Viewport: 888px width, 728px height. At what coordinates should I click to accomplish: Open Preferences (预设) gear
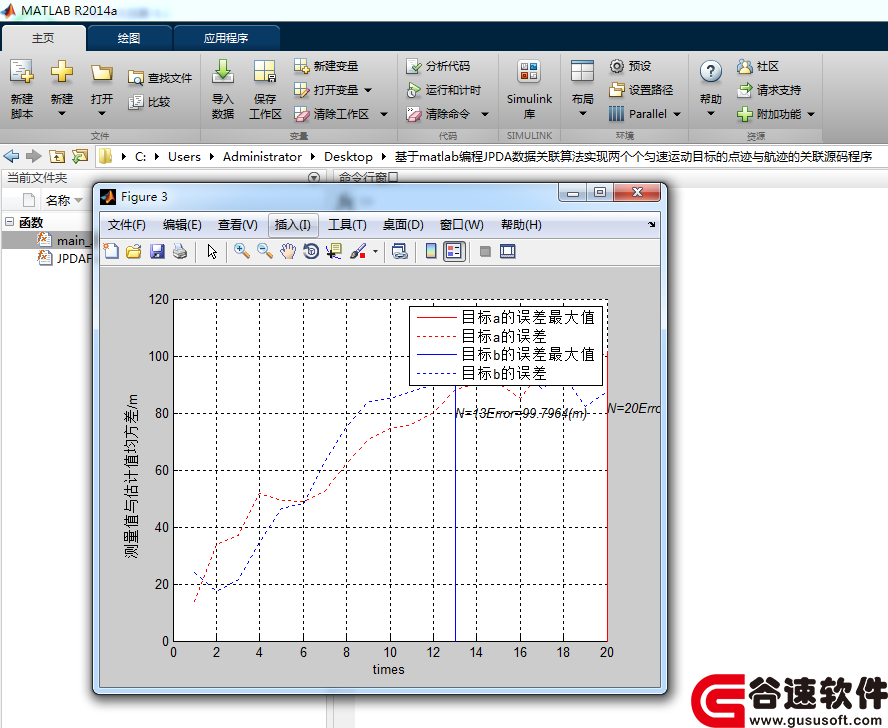click(x=630, y=66)
